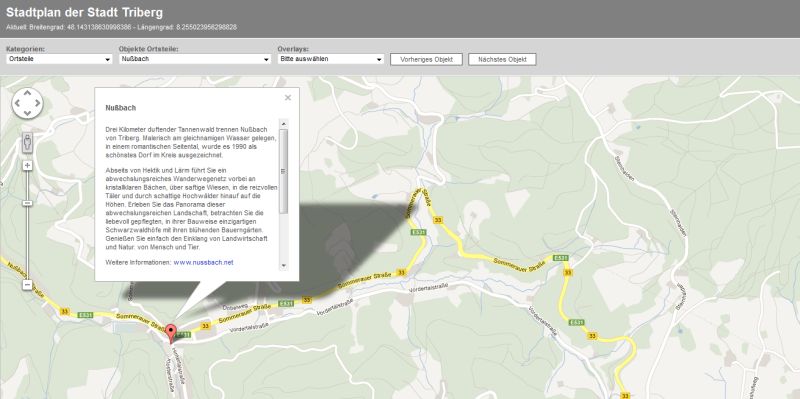Click the zoom slider handle
The height and width of the screenshot is (399, 800).
28,203
